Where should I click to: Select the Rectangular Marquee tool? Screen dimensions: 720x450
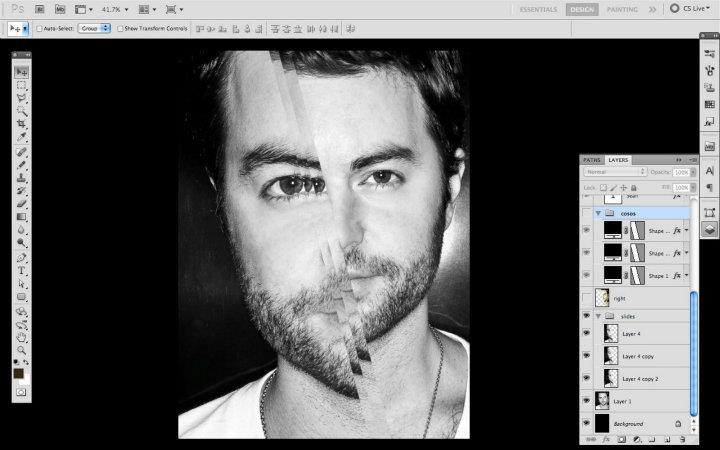click(x=21, y=85)
